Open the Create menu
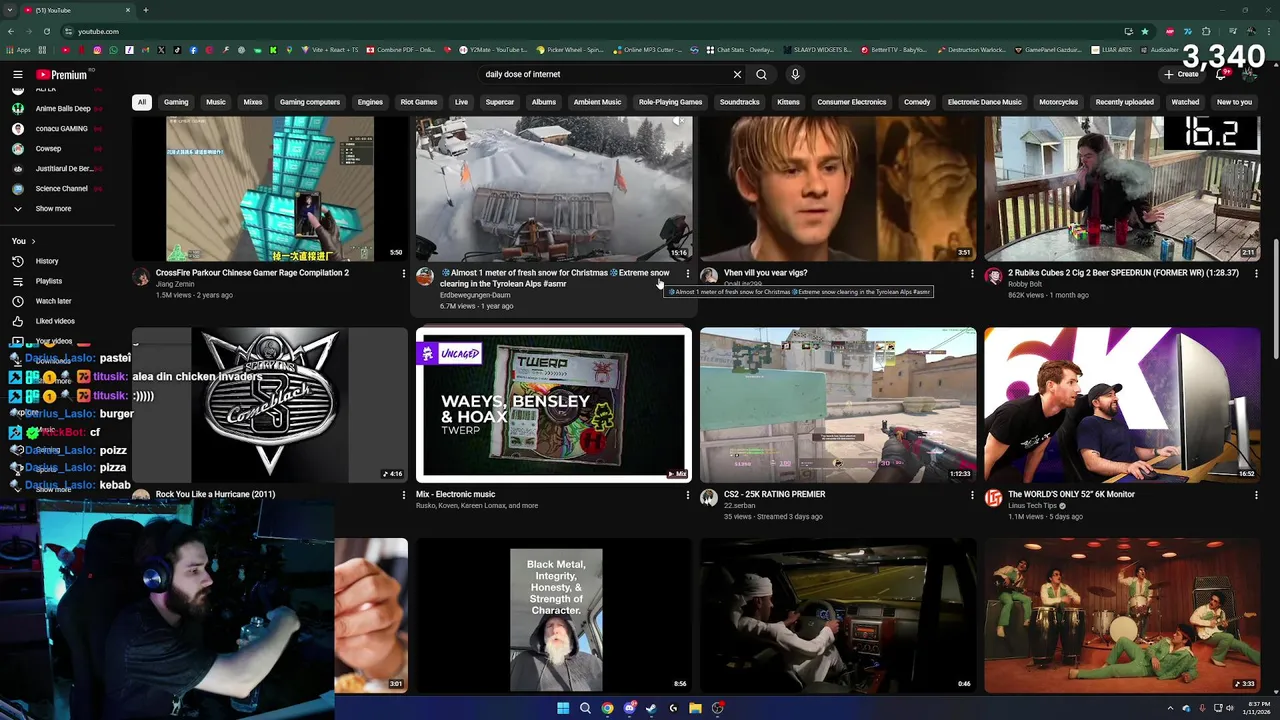Viewport: 1280px width, 720px height. [x=1181, y=74]
